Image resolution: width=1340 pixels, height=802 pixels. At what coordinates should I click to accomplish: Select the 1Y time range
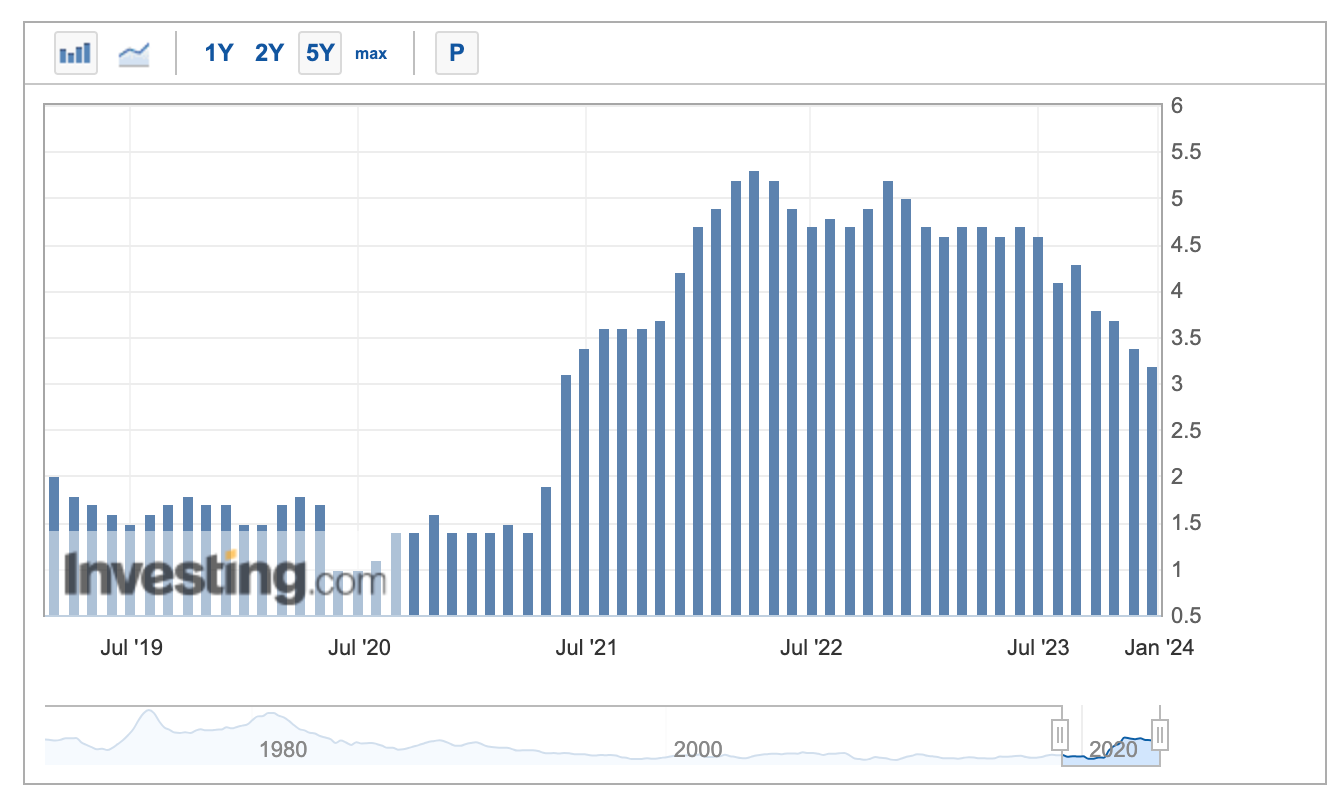tap(218, 53)
